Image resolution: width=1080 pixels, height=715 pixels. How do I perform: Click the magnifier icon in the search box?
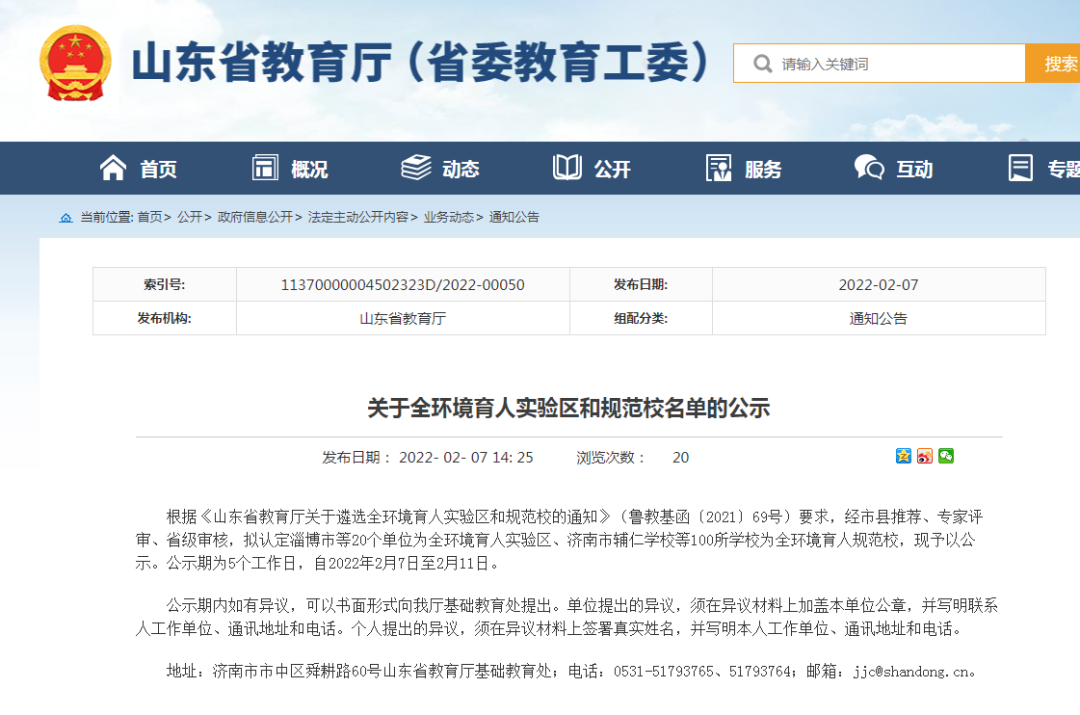[760, 62]
